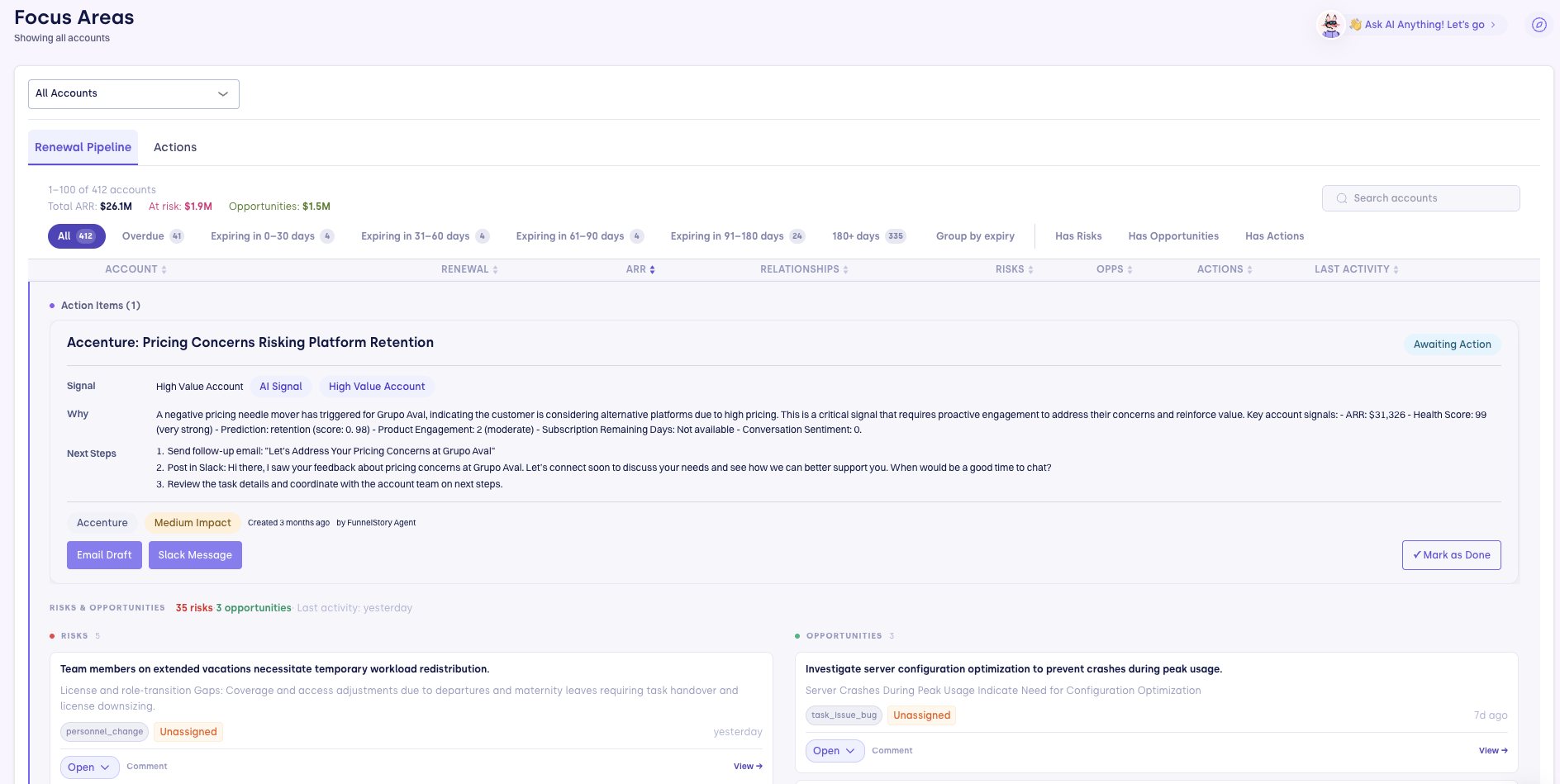Click View link on server optimization card
This screenshot has height=784, width=1560.
pyautogui.click(x=1493, y=751)
